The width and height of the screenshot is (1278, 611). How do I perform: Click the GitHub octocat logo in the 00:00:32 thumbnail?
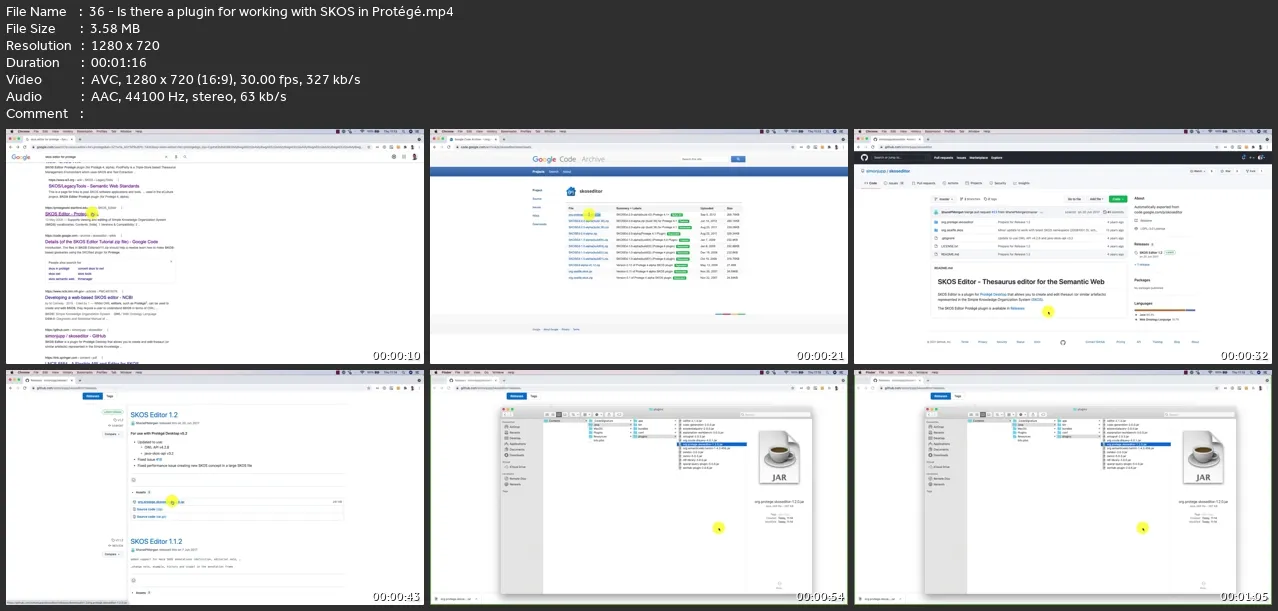864,157
